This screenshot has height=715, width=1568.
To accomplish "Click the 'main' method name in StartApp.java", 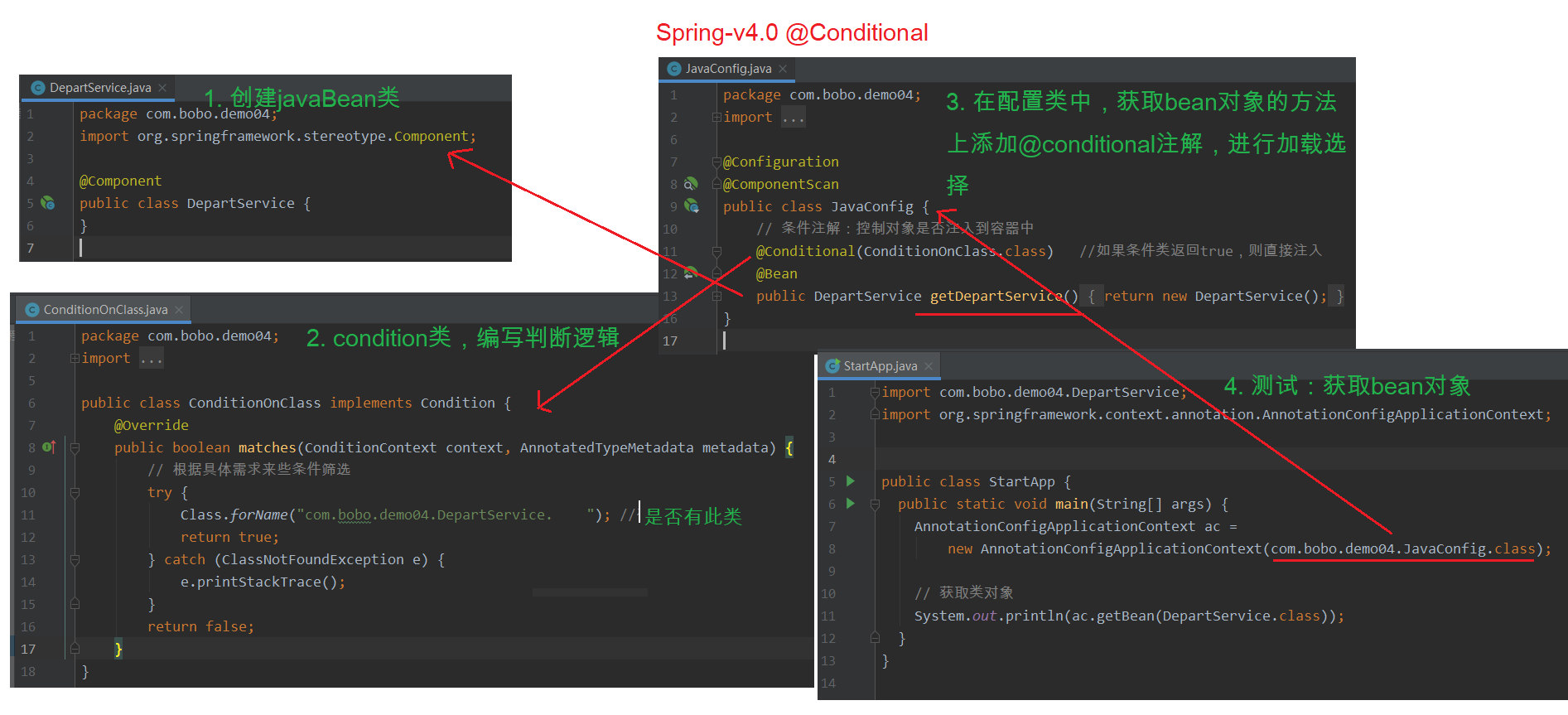I will click(x=1072, y=504).
